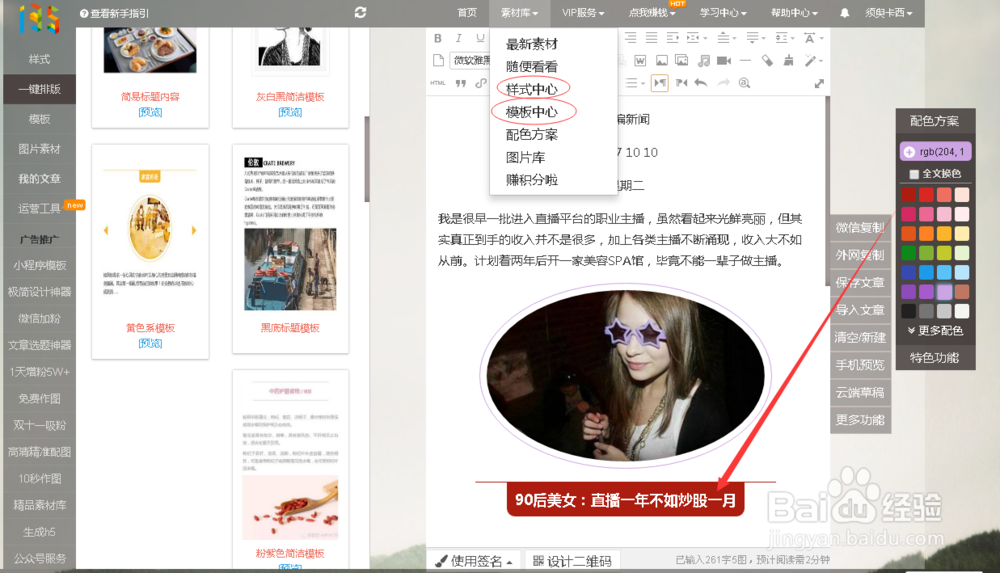1000x573 pixels.
Task: Open 设计二维码 tool
Action: coord(572,561)
